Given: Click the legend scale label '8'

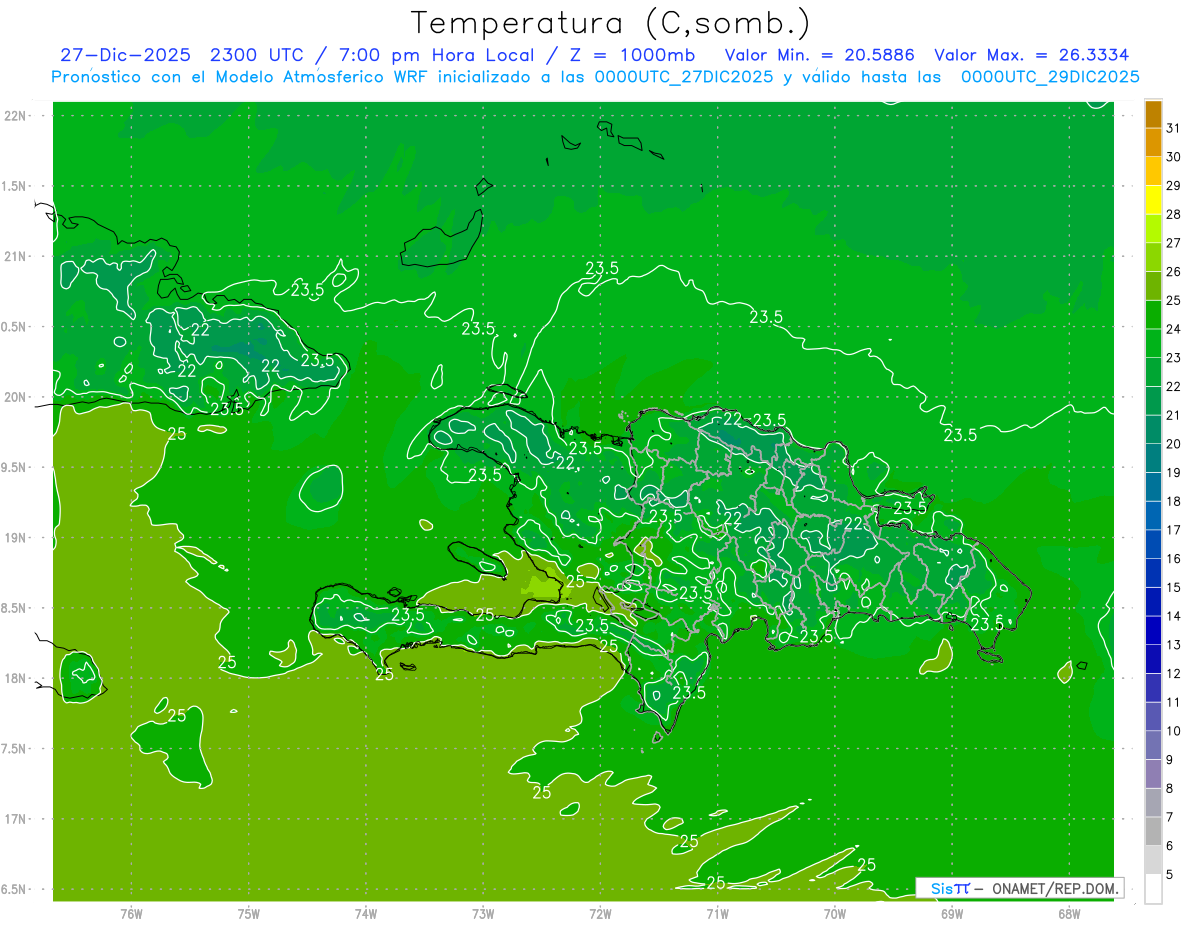Looking at the screenshot, I should point(1170,788).
